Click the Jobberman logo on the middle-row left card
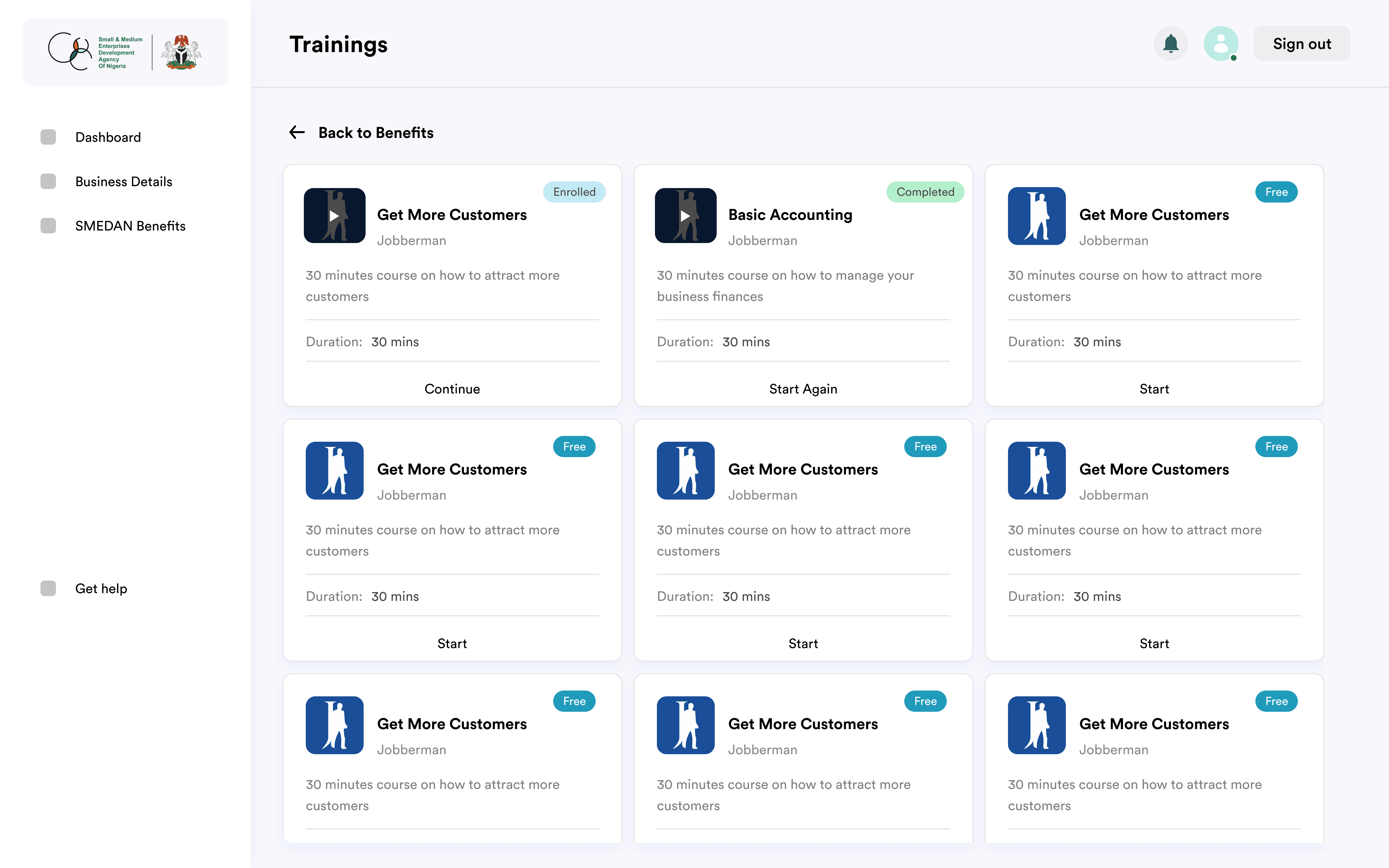 click(335, 471)
